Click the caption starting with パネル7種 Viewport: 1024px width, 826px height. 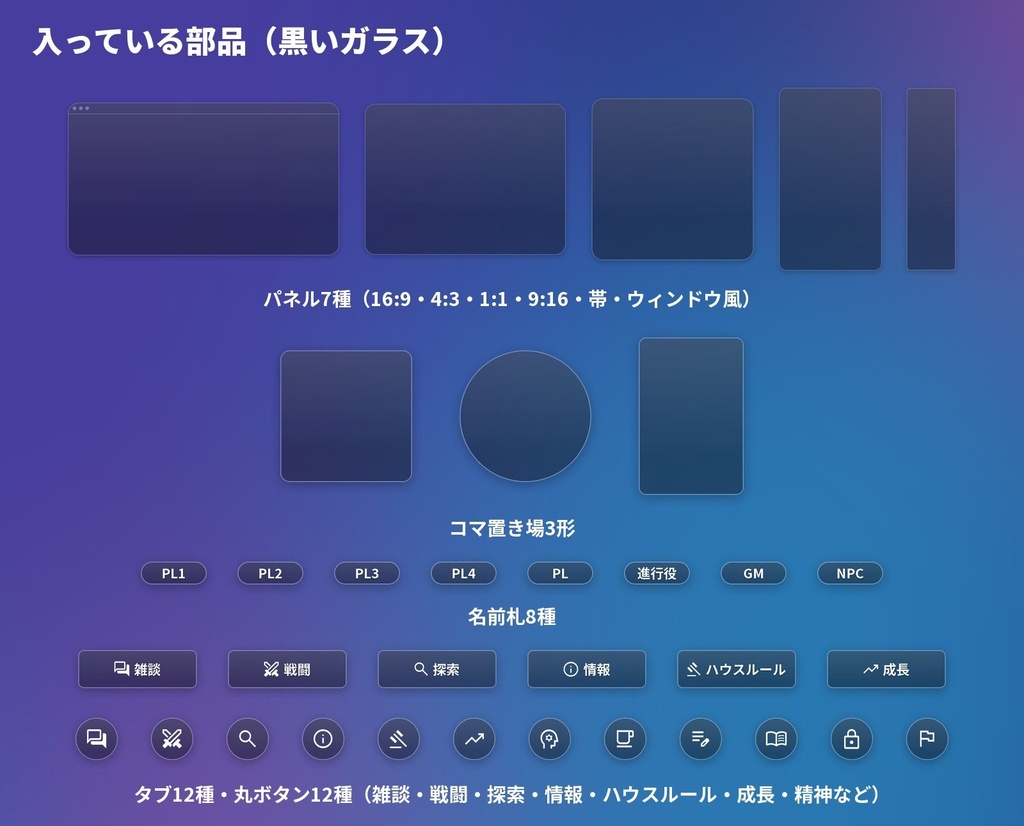point(508,299)
